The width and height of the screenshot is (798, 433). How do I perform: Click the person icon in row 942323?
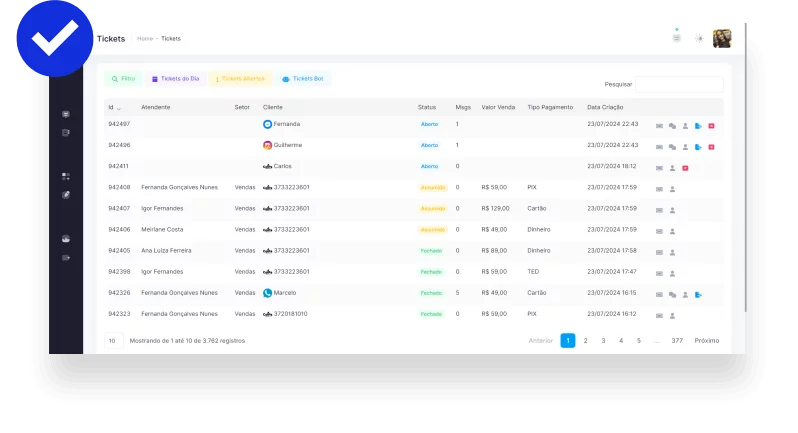click(x=672, y=316)
